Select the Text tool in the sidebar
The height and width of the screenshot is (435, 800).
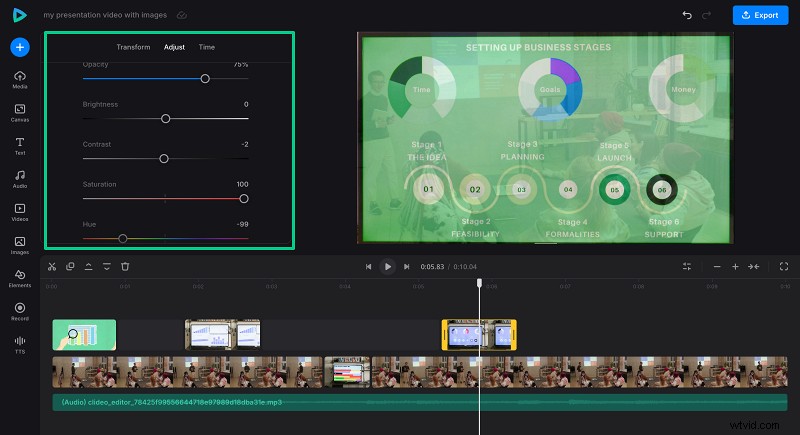[x=20, y=144]
